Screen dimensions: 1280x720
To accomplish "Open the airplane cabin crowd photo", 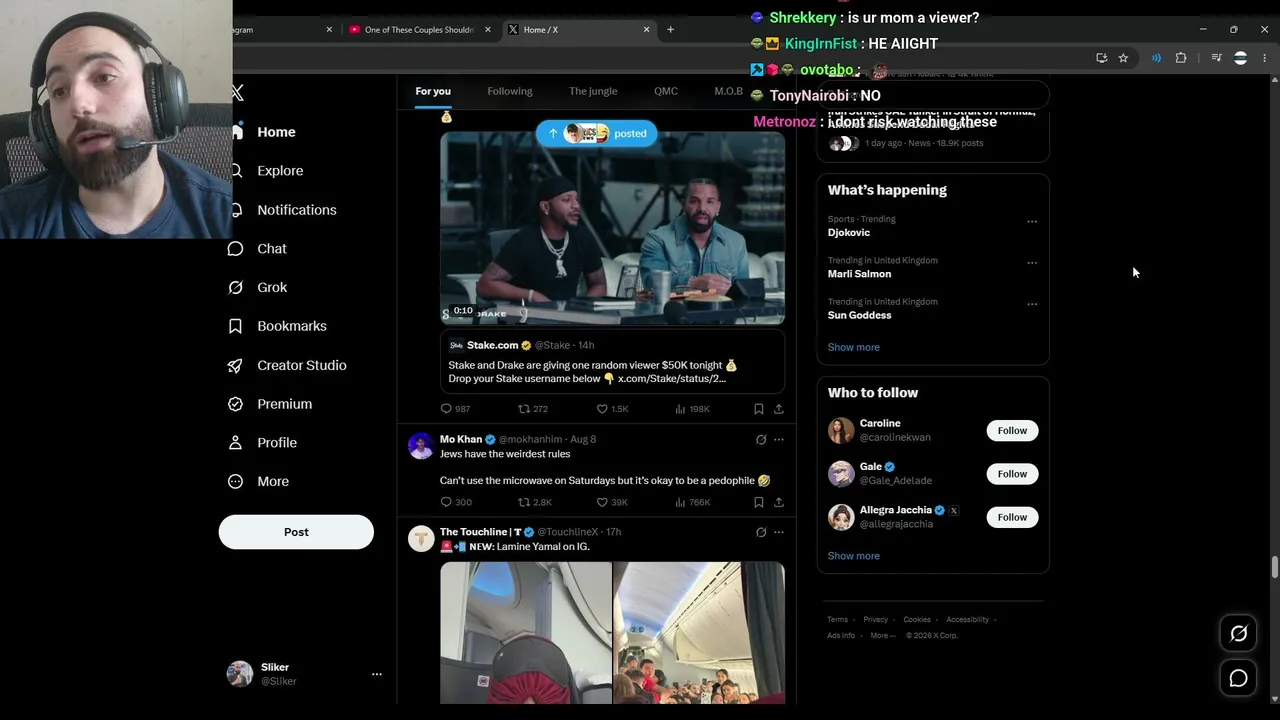I will [x=699, y=632].
